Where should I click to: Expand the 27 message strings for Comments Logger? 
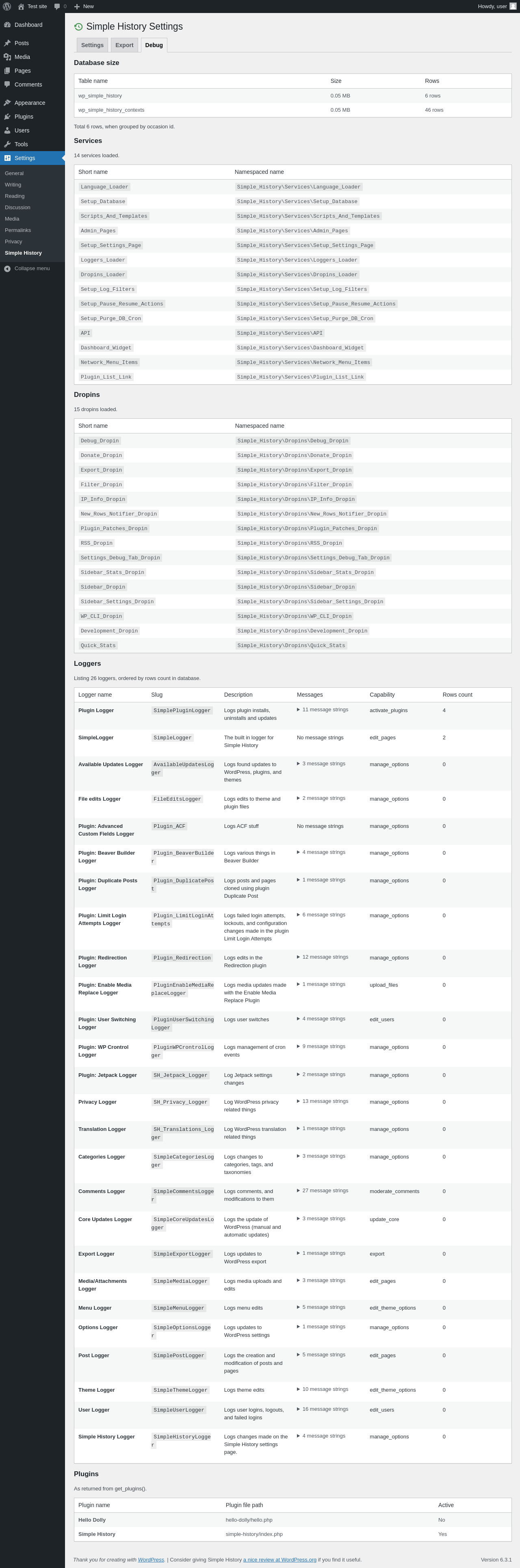tap(322, 1191)
